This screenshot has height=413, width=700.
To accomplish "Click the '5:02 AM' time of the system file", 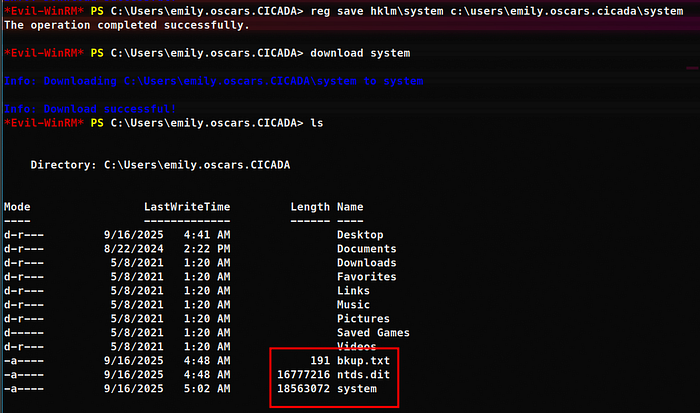I will (x=207, y=388).
